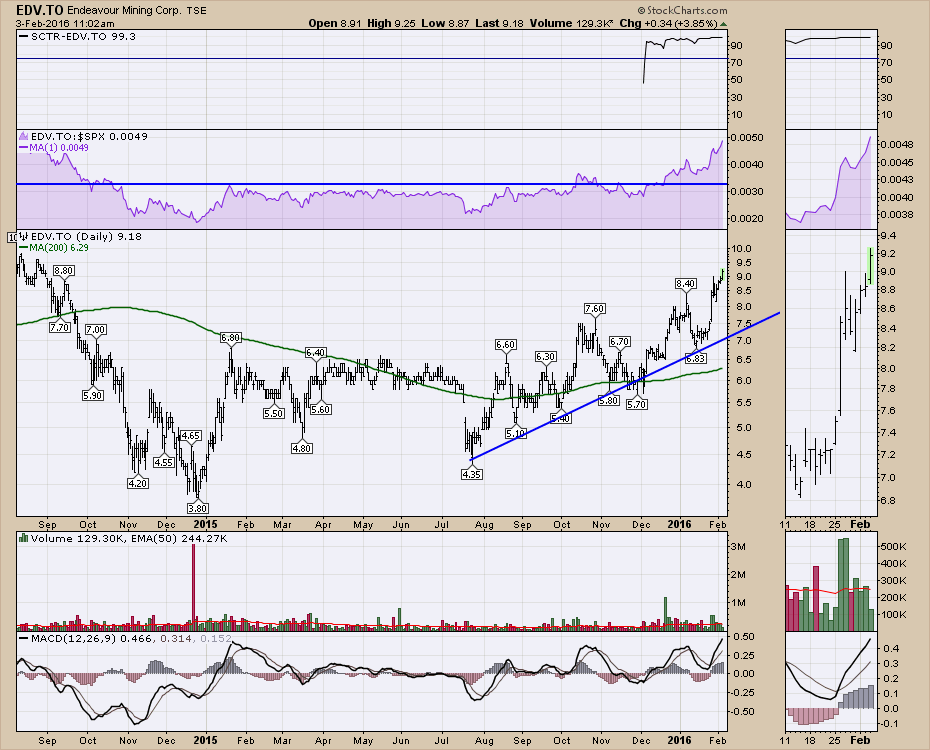Click the 5.60 April low label

point(320,409)
